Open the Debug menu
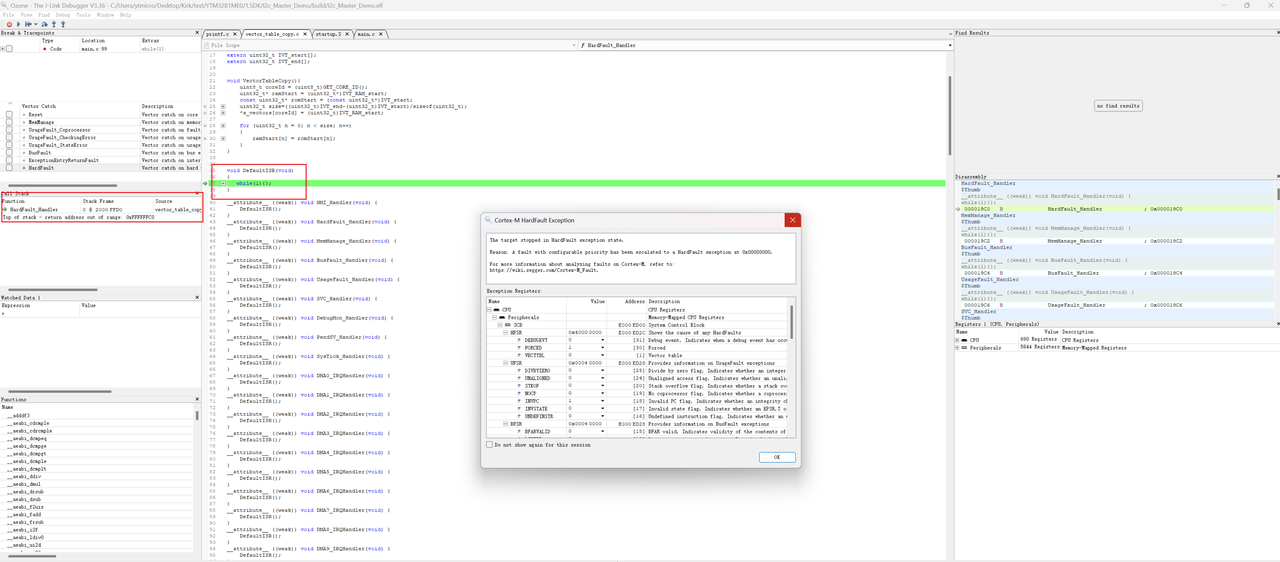 (x=63, y=15)
